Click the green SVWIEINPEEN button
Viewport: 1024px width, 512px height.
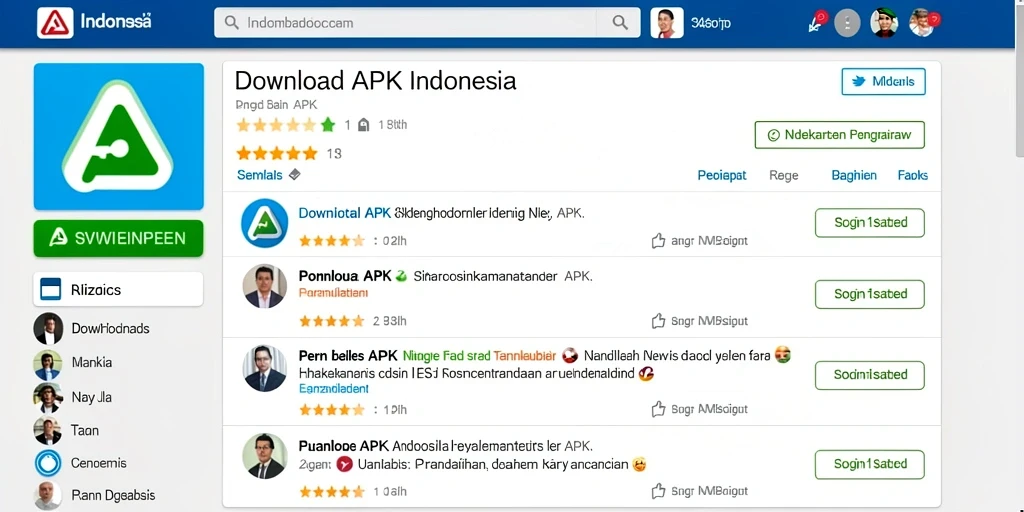point(118,238)
